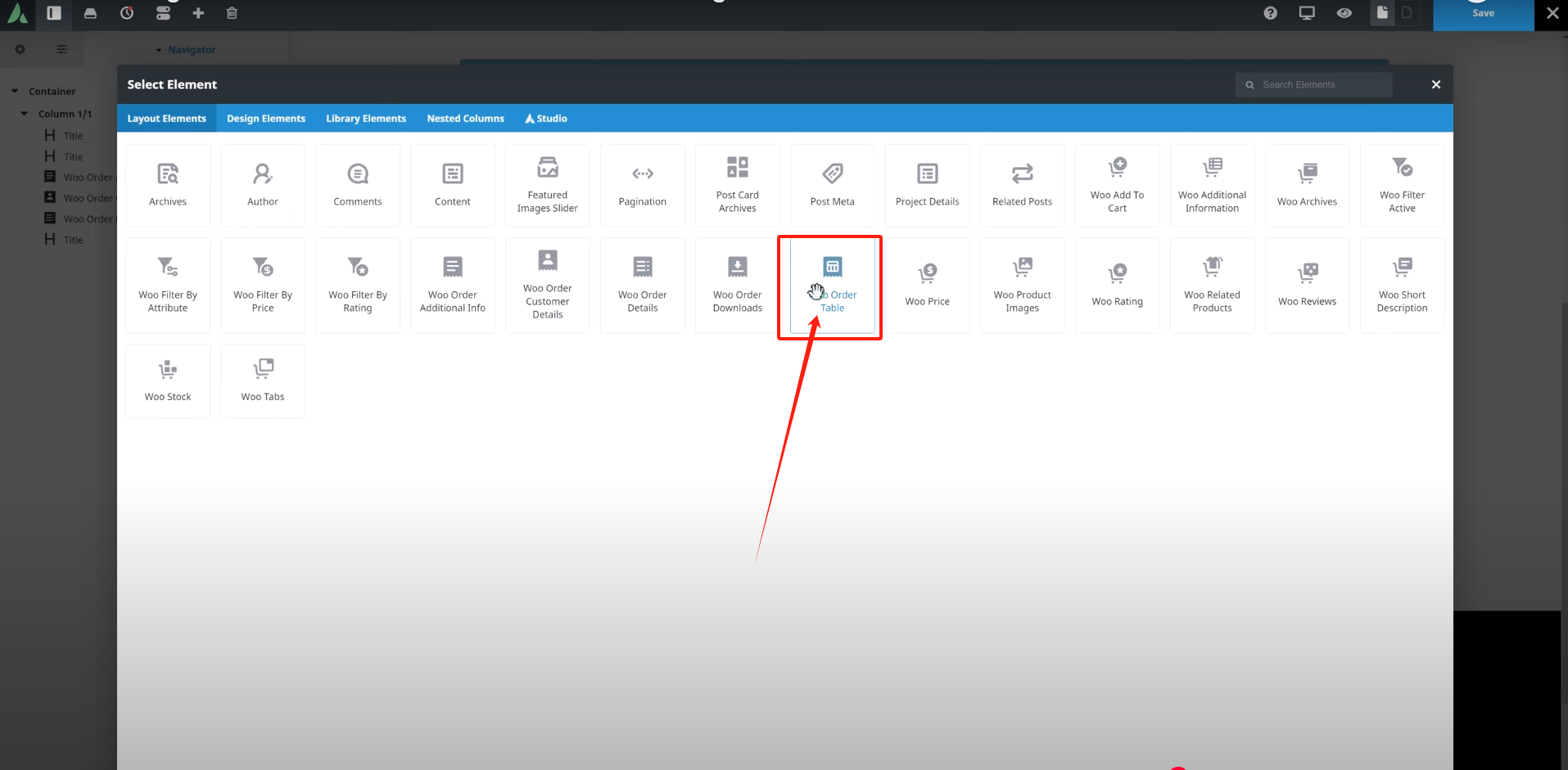Add the Woo Price element
This screenshot has height=770, width=1568.
[x=927, y=285]
